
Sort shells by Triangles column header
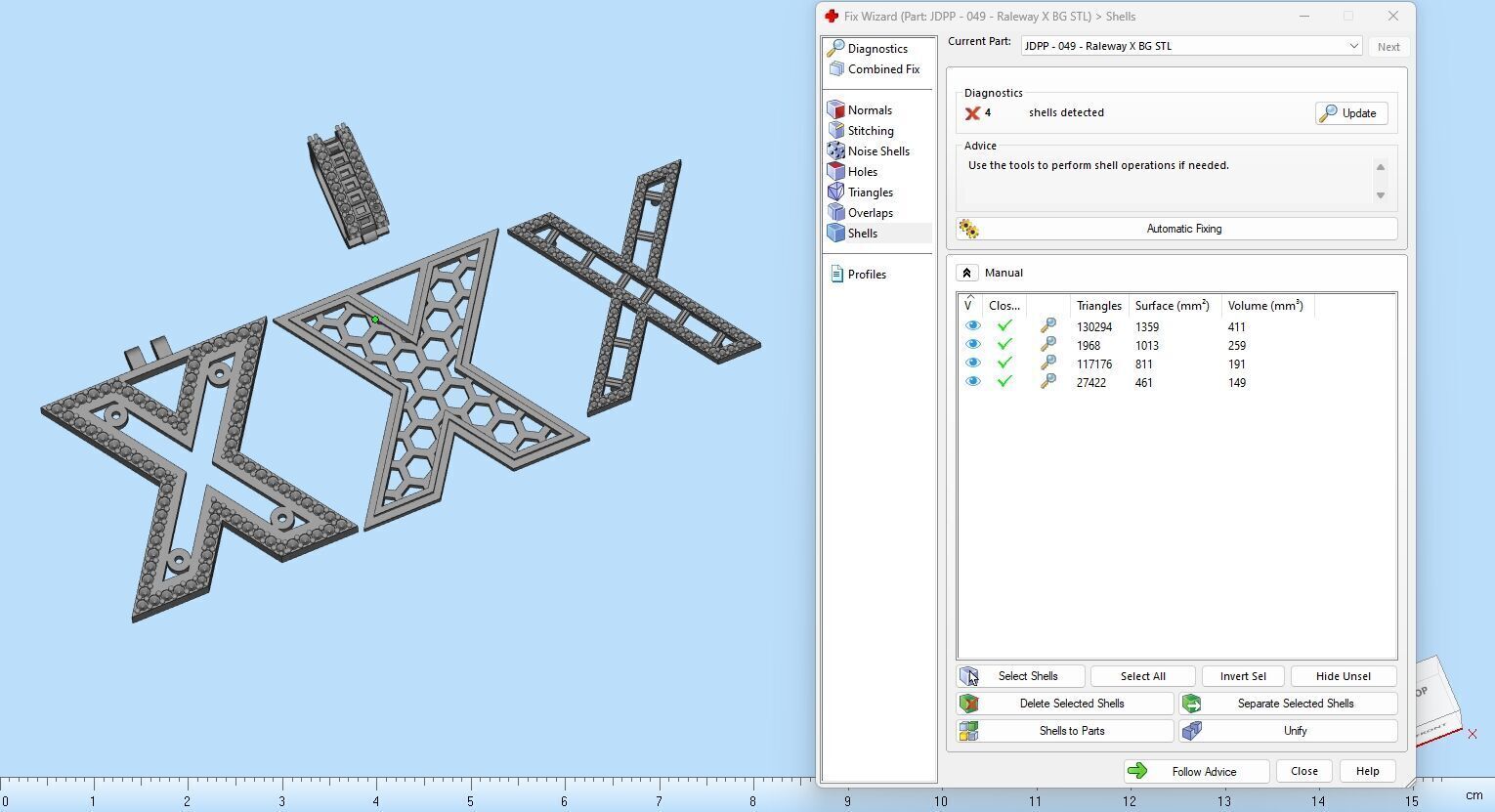[1099, 306]
